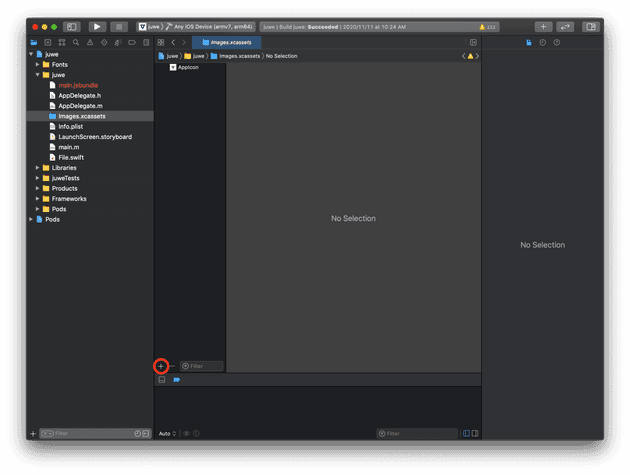The image size is (630, 475).
Task: Toggle breakpoints activation icon
Action: pyautogui.click(x=176, y=380)
